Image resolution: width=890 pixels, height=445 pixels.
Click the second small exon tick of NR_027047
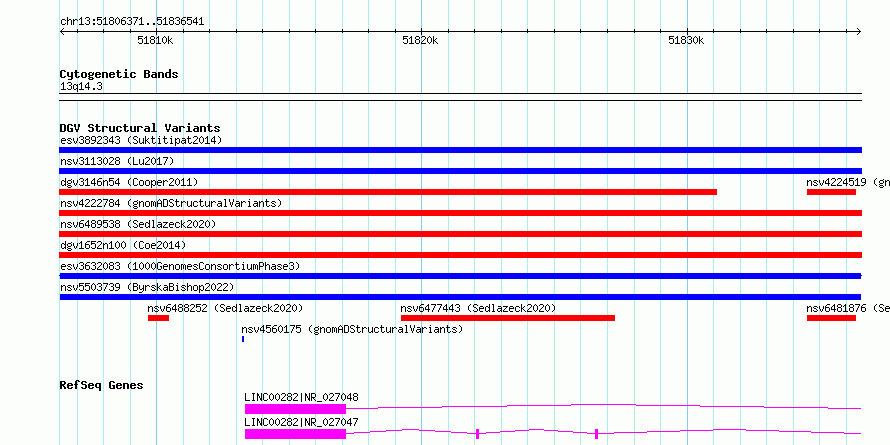click(x=597, y=434)
